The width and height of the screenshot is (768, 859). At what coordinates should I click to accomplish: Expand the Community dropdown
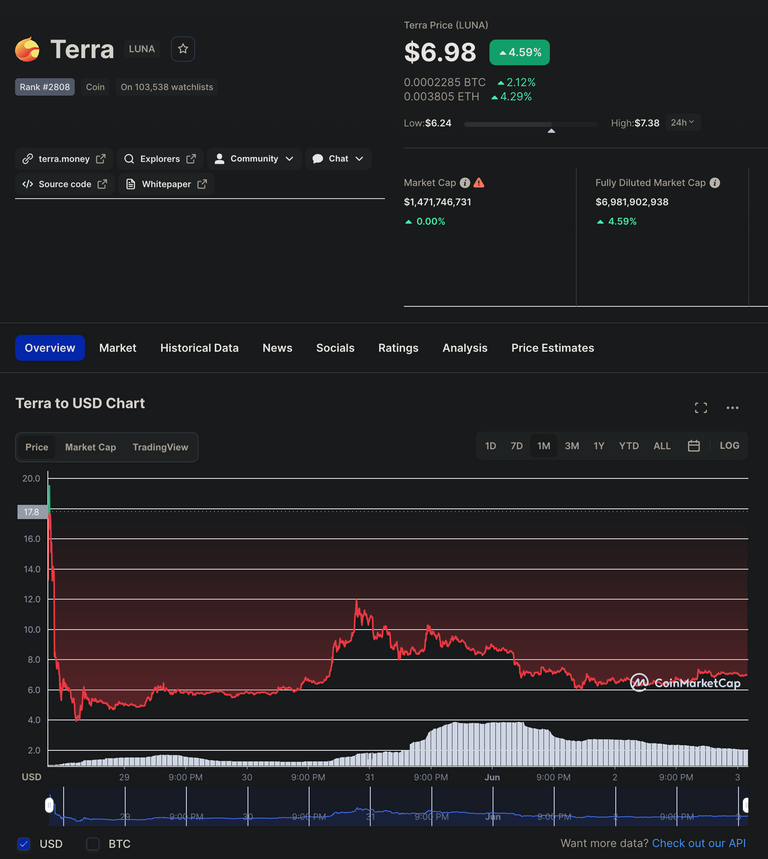[254, 159]
